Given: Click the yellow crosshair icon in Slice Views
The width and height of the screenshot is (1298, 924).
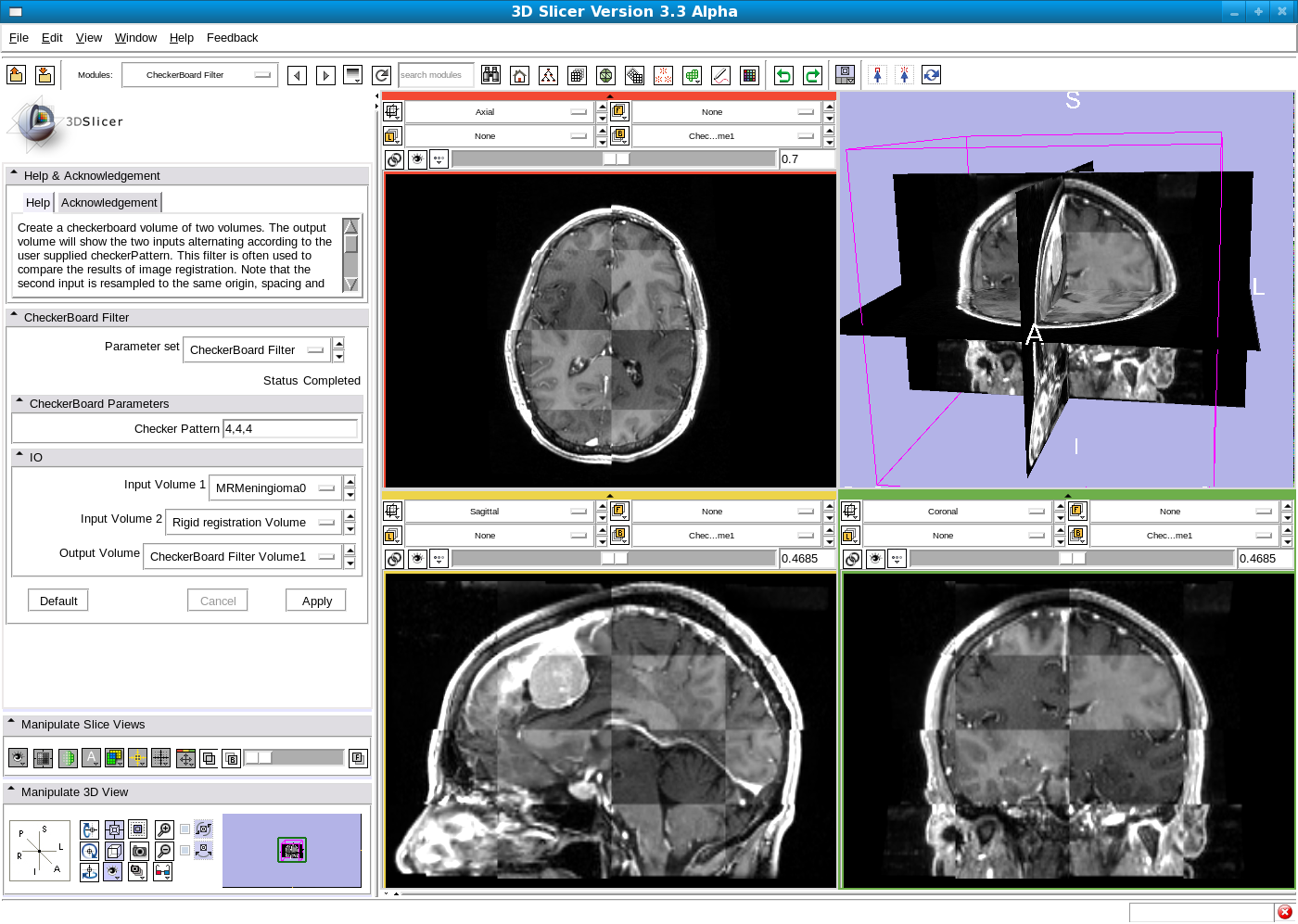Looking at the screenshot, I should (137, 758).
